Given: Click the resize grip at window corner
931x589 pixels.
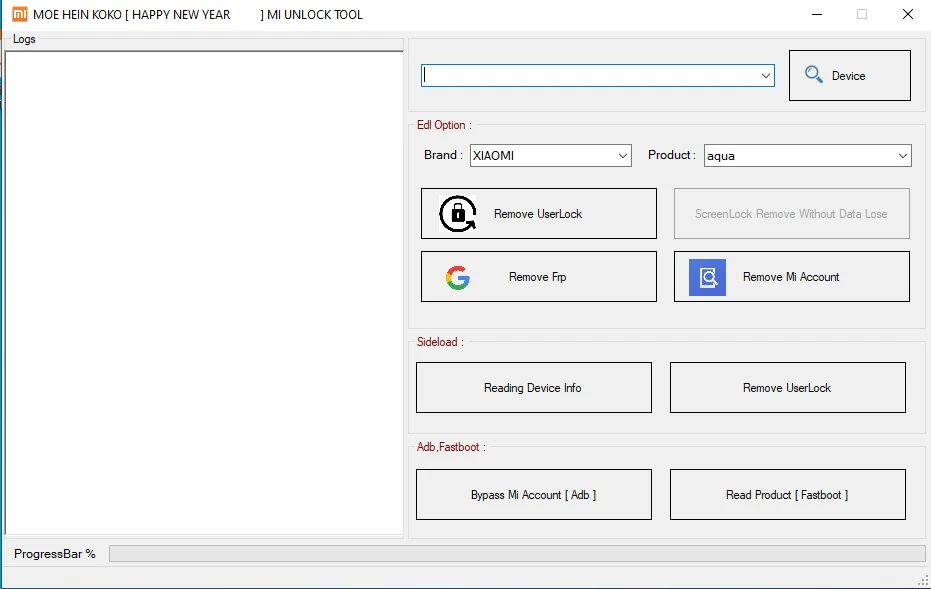Looking at the screenshot, I should click(924, 581).
